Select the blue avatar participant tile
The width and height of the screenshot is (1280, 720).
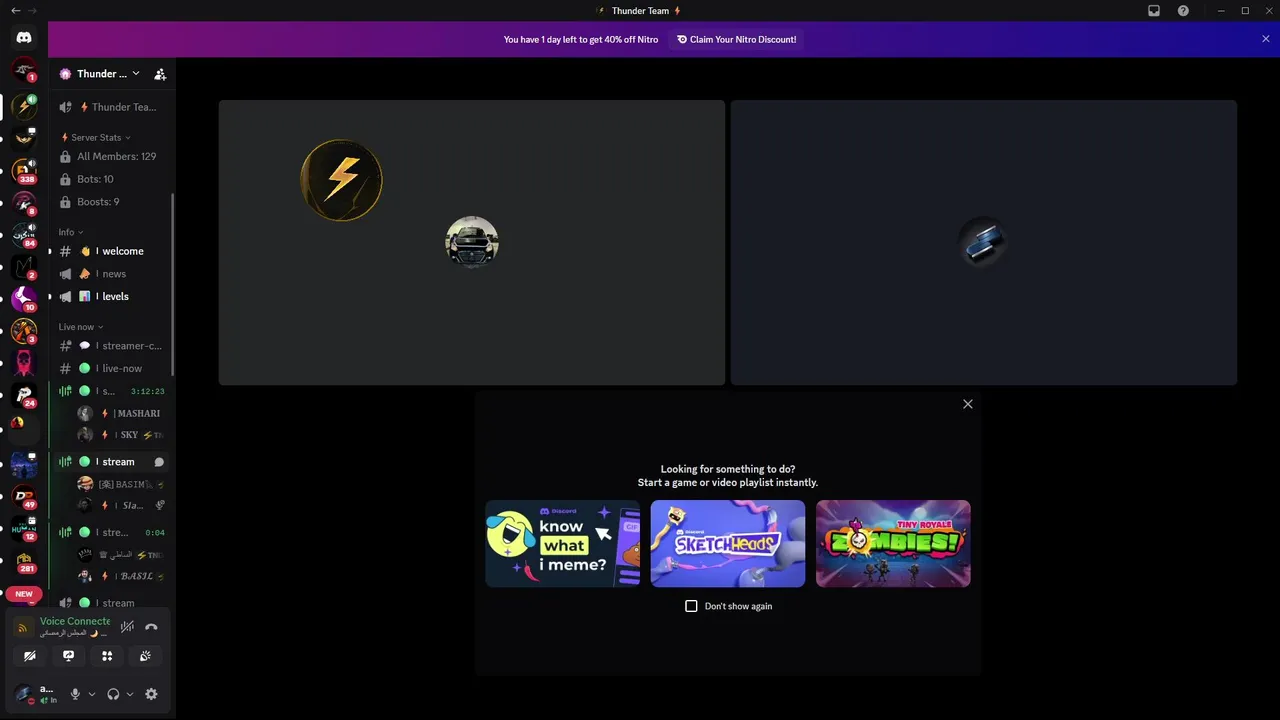[x=984, y=242]
